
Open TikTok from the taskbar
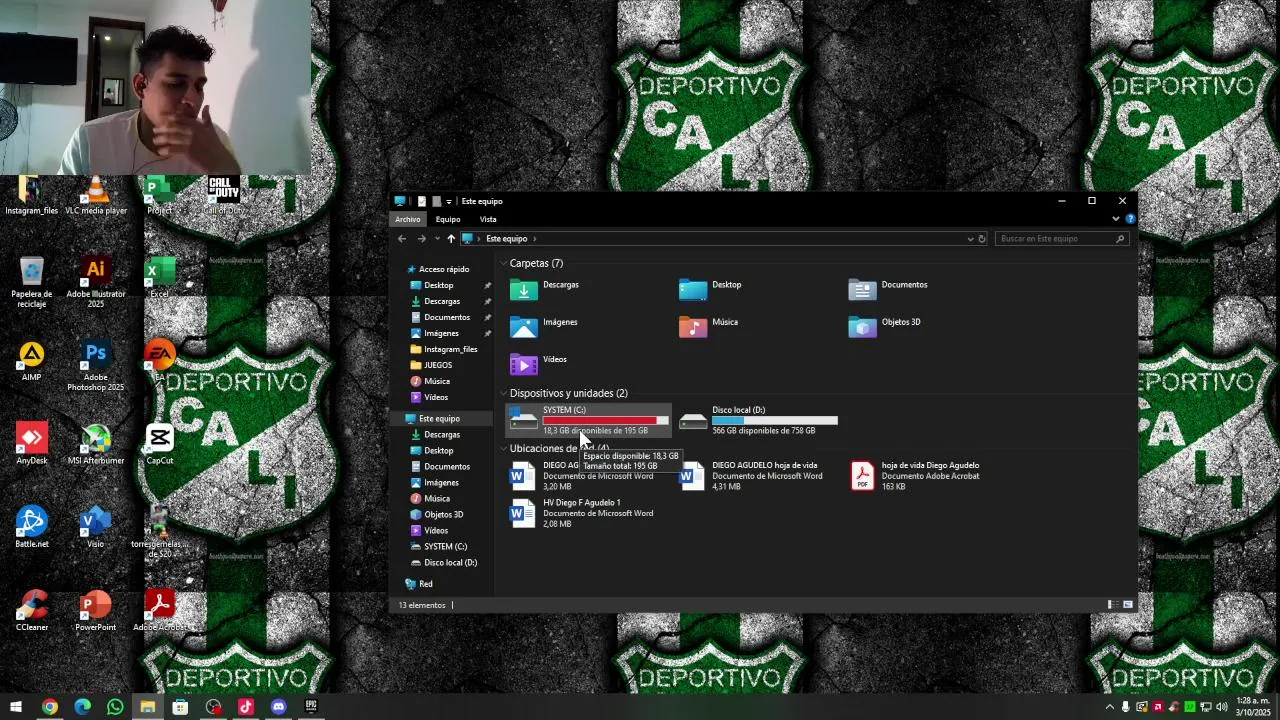click(246, 707)
